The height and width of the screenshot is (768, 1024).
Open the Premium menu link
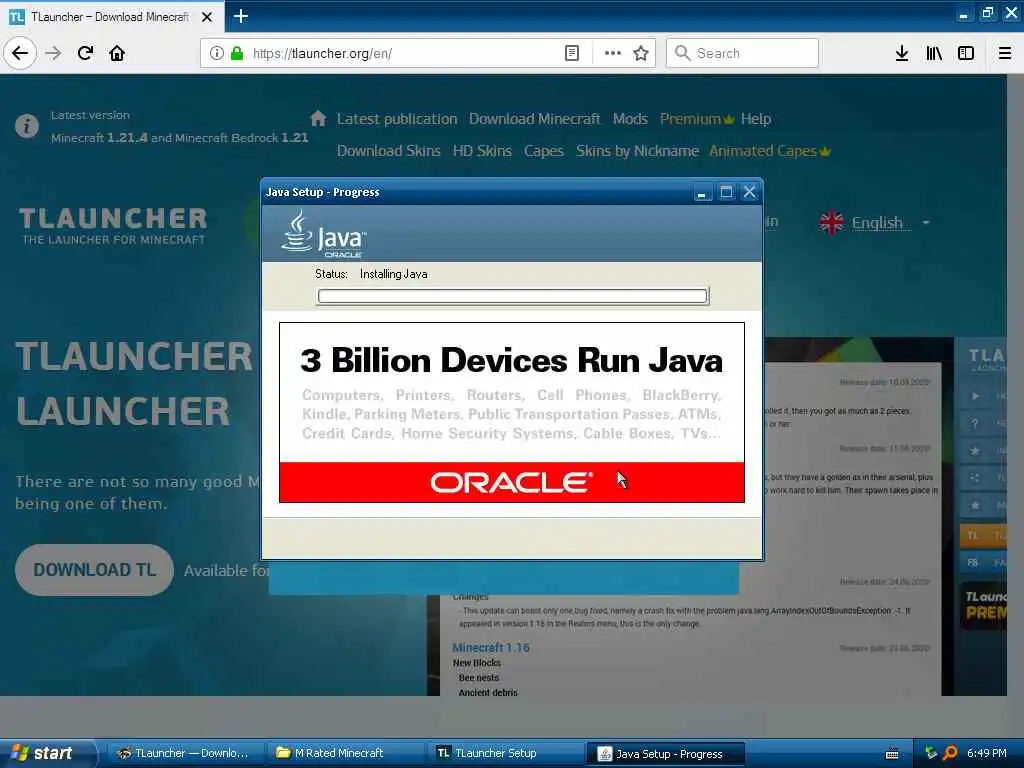697,119
